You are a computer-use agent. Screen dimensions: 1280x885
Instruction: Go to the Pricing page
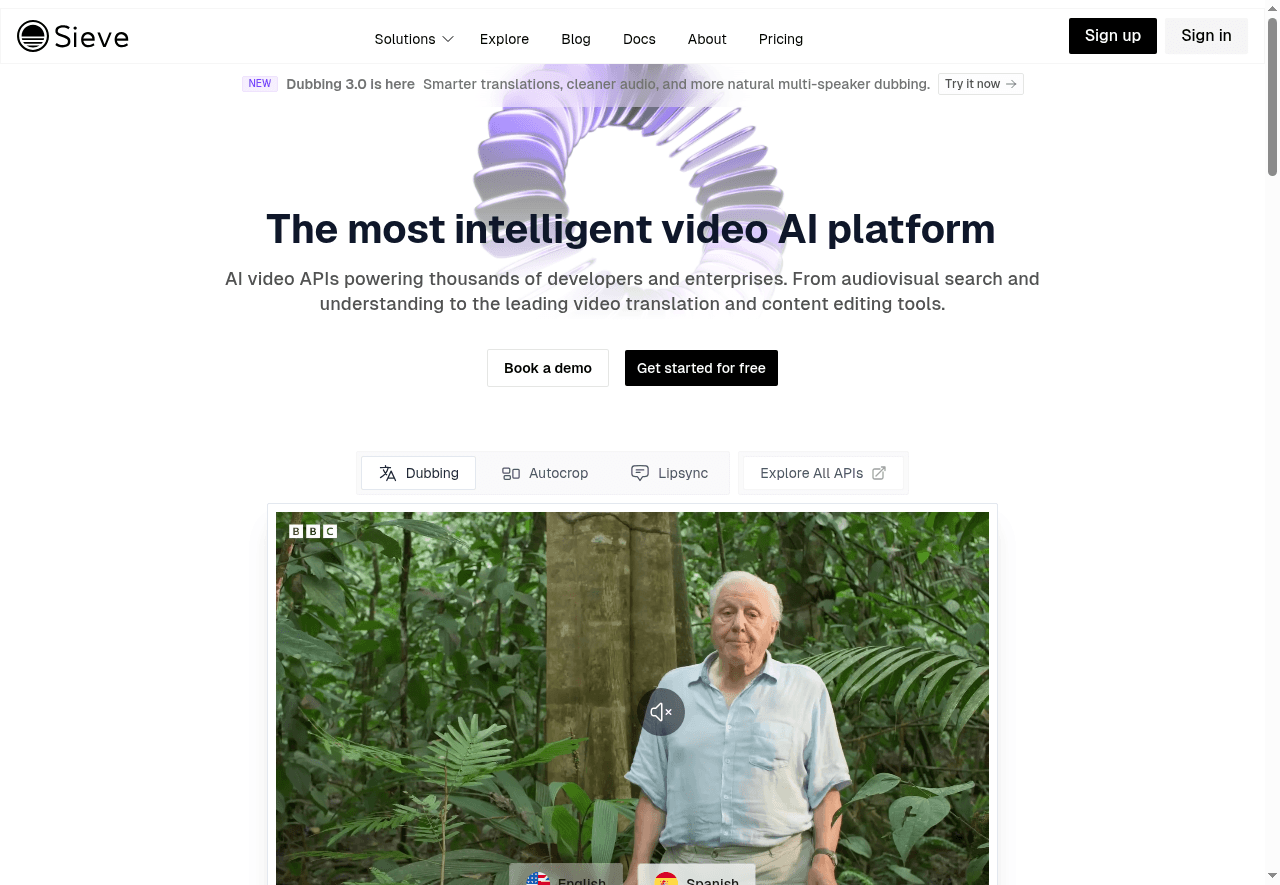[x=781, y=39]
